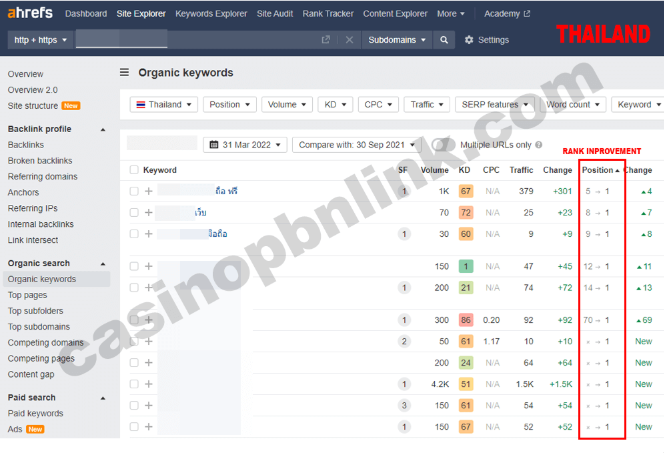664x453 pixels.
Task: Collapse the Paid search section
Action: (x=103, y=398)
